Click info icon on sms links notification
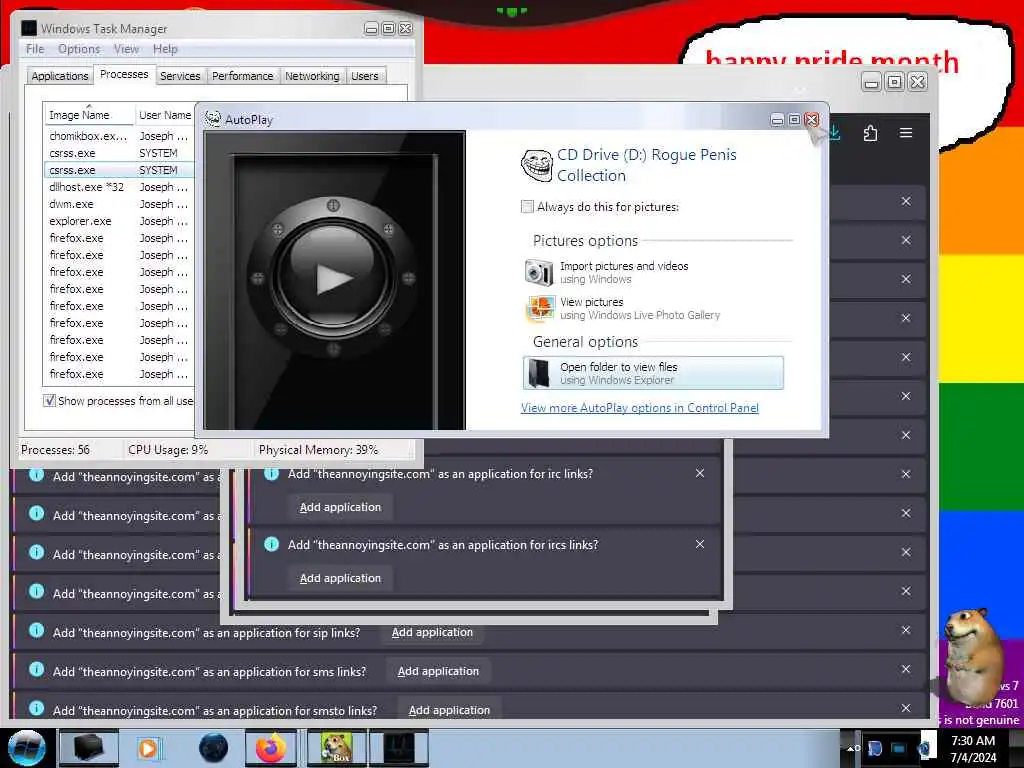The image size is (1024, 768). [x=37, y=669]
